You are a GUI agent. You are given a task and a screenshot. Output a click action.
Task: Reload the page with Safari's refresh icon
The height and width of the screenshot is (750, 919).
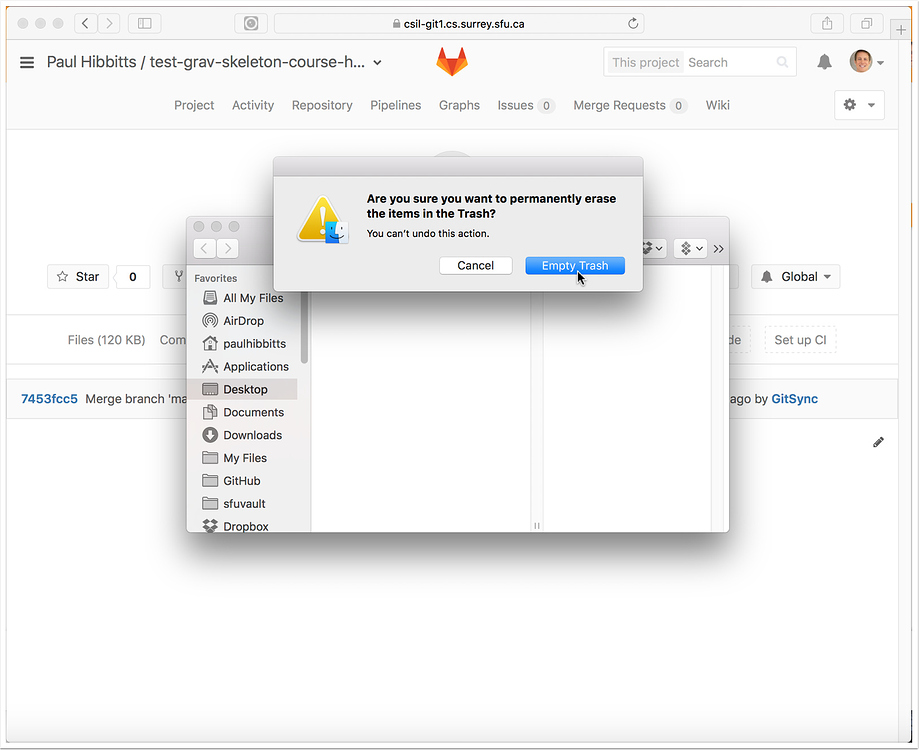(x=631, y=23)
